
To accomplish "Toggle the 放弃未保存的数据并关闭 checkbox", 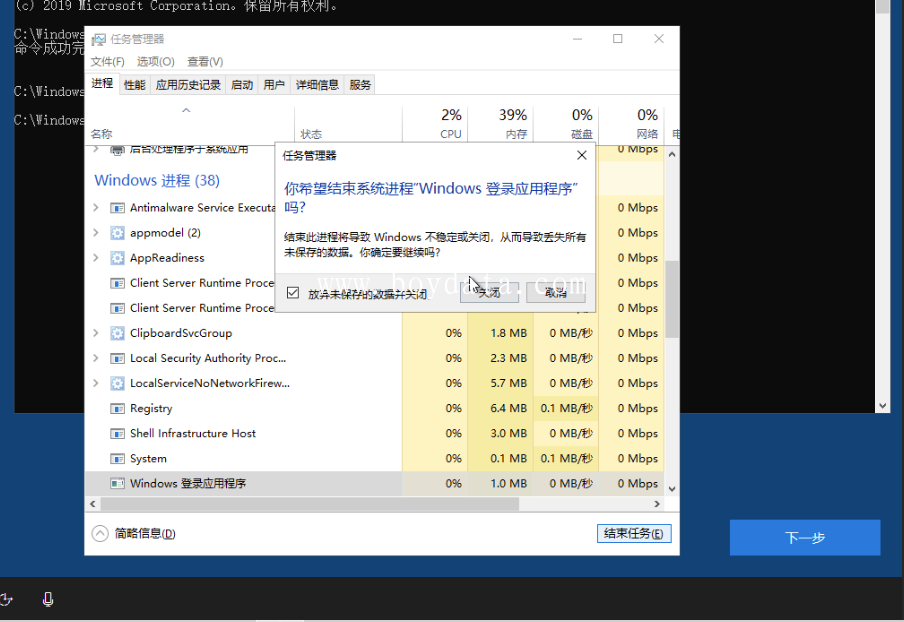I will click(293, 293).
